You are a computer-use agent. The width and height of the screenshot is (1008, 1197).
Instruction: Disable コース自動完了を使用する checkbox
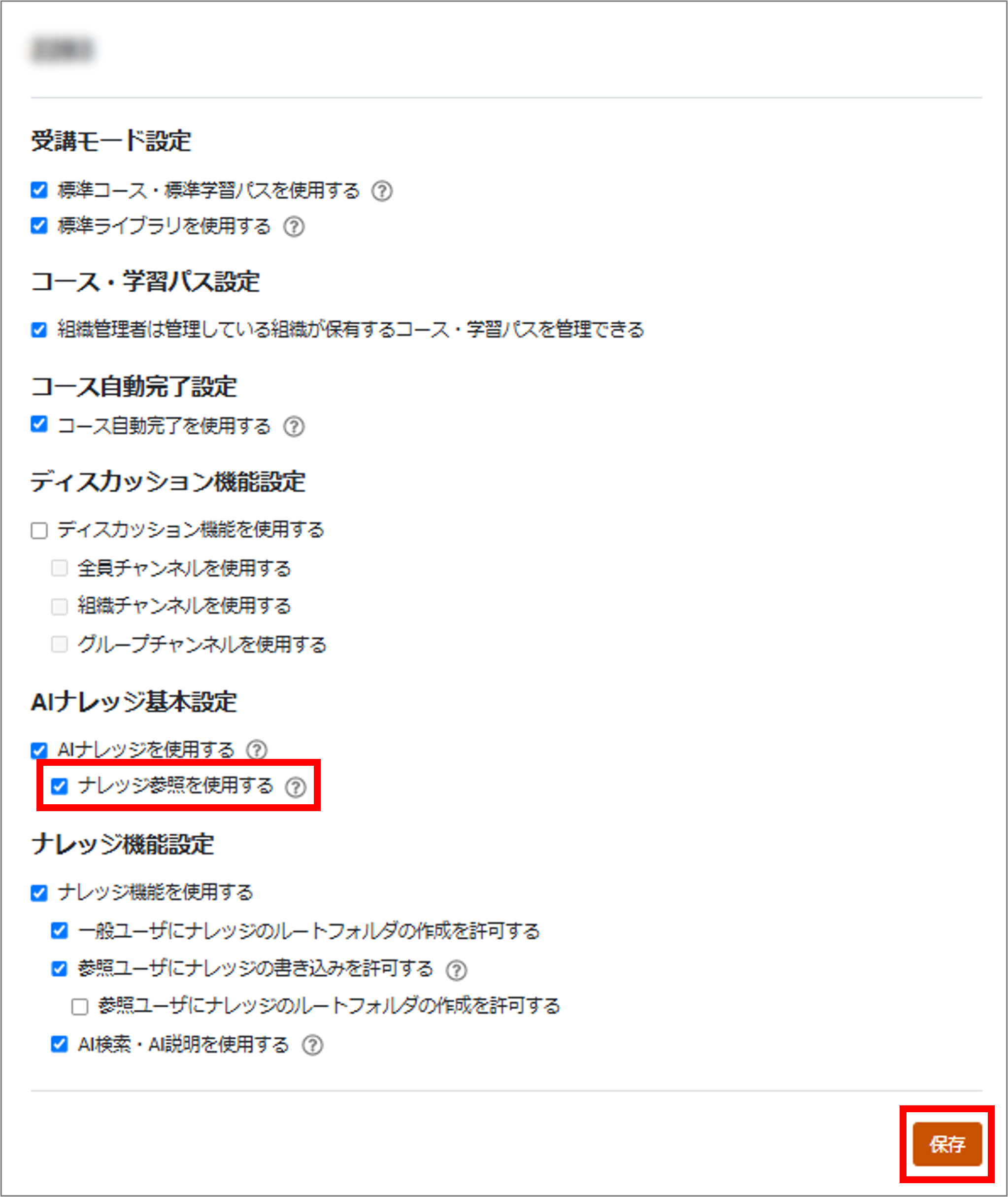click(x=39, y=424)
